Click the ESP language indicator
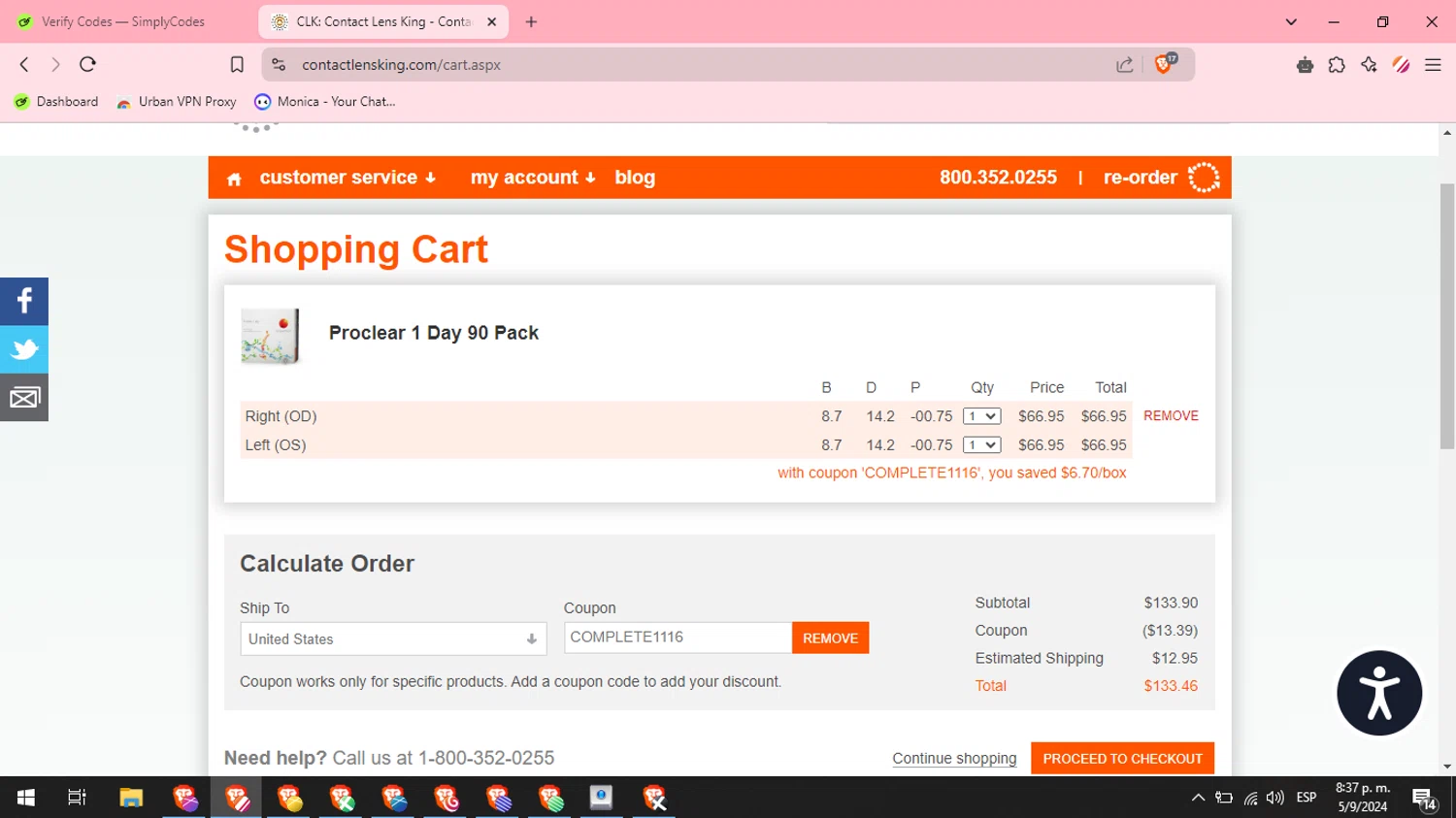1456x818 pixels. coord(1307,798)
